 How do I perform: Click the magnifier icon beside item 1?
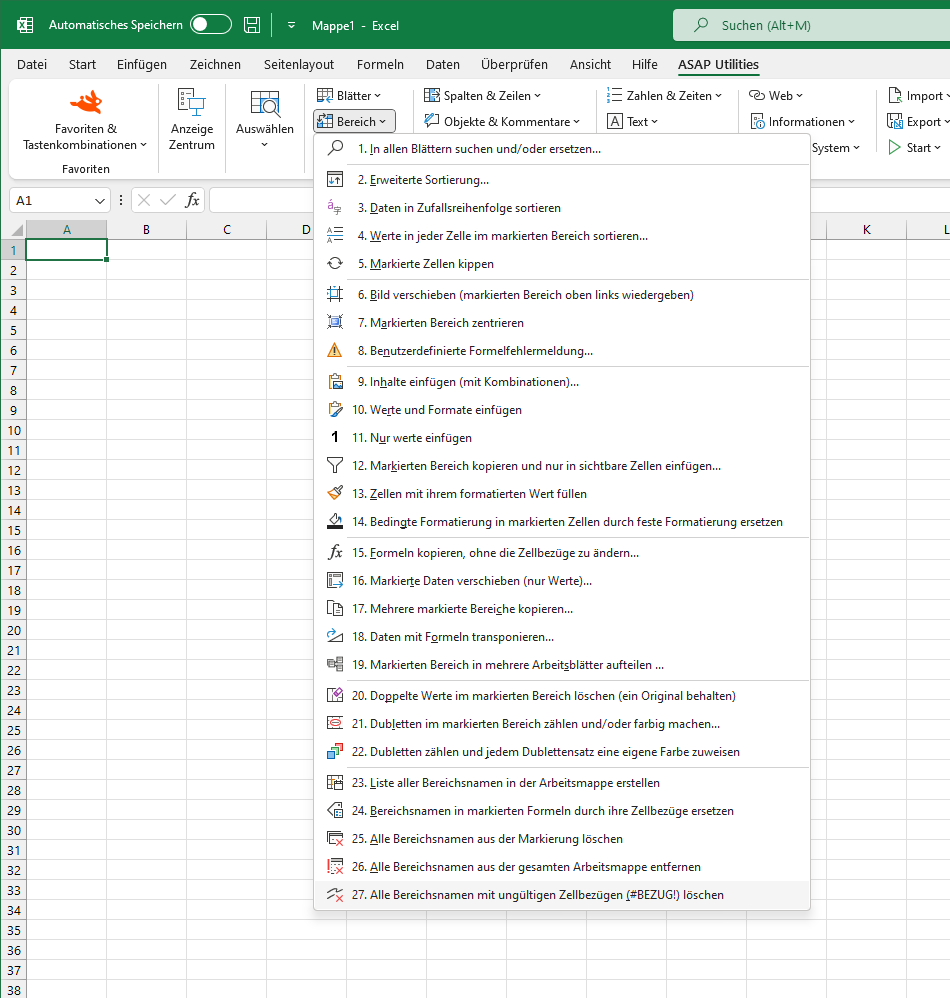tap(335, 148)
